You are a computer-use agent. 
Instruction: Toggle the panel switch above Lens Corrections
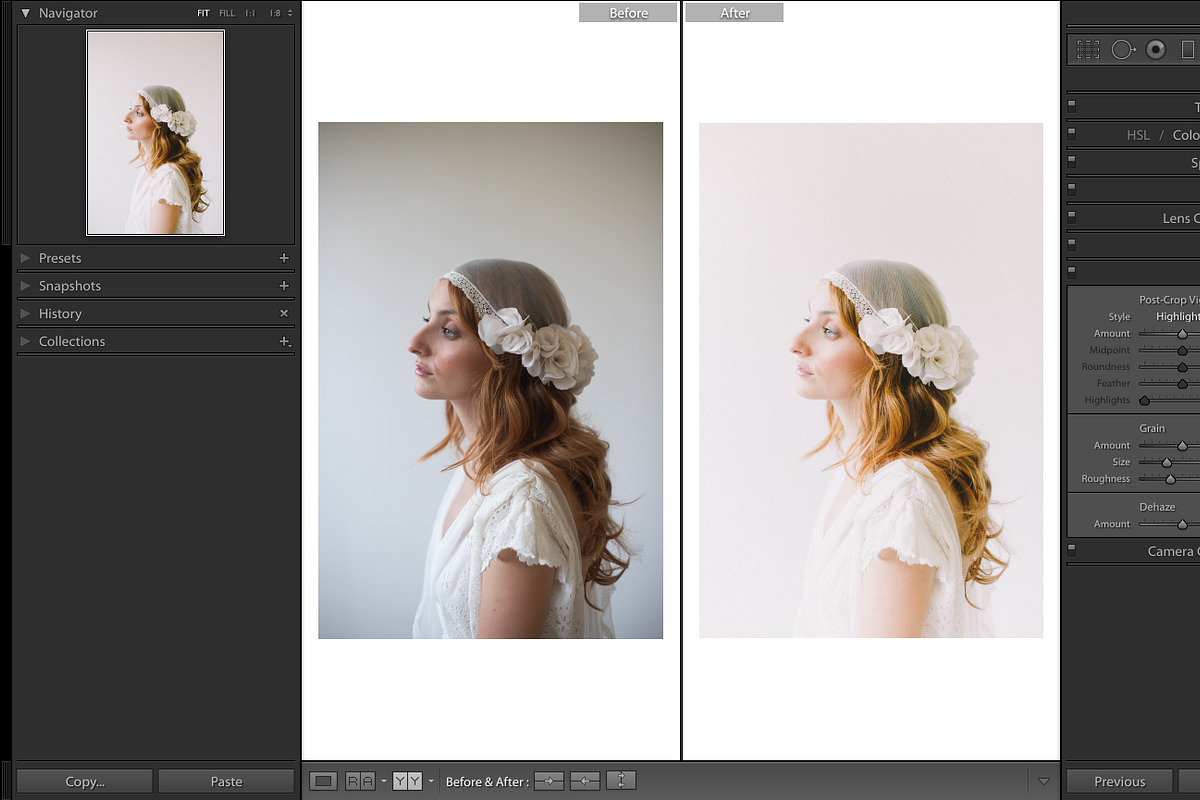click(x=1072, y=187)
